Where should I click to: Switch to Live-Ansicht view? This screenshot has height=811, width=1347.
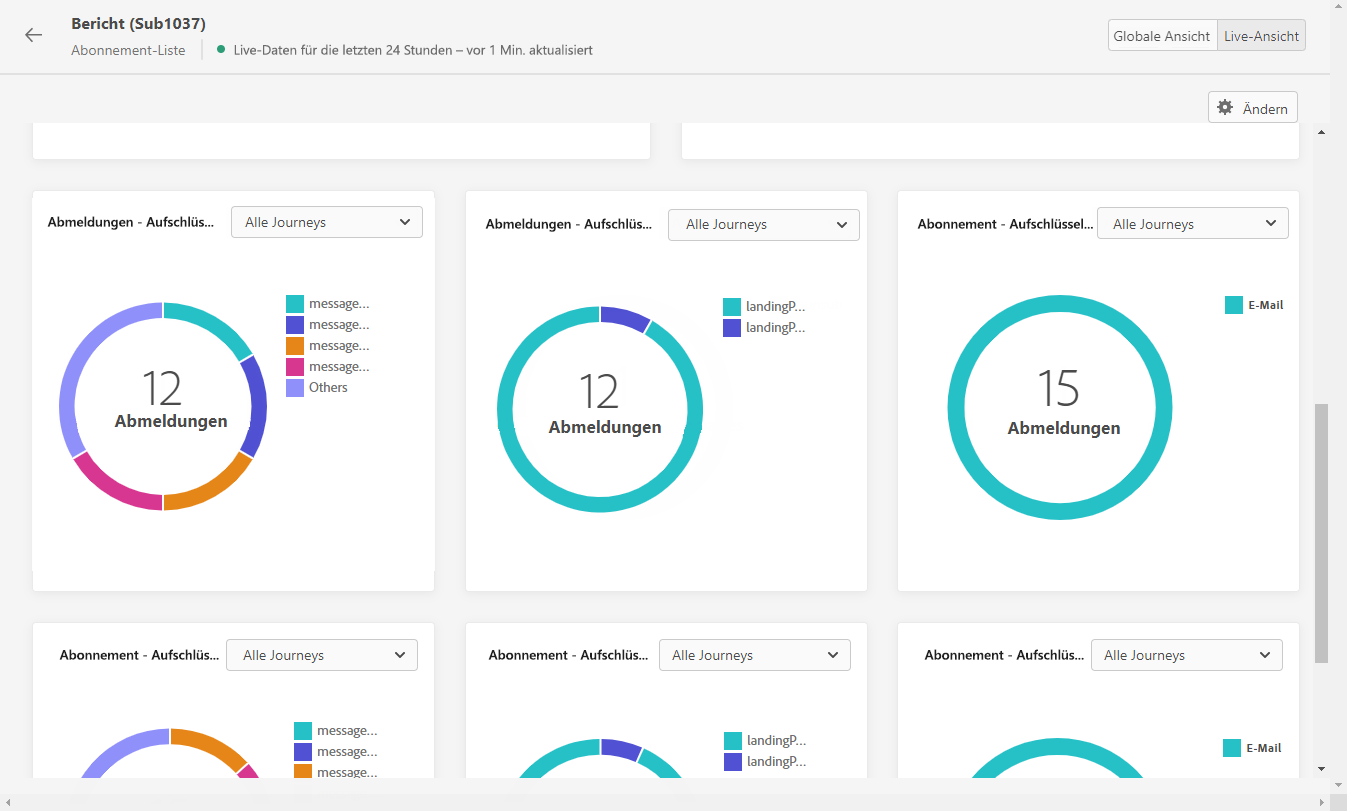pyautogui.click(x=1261, y=36)
